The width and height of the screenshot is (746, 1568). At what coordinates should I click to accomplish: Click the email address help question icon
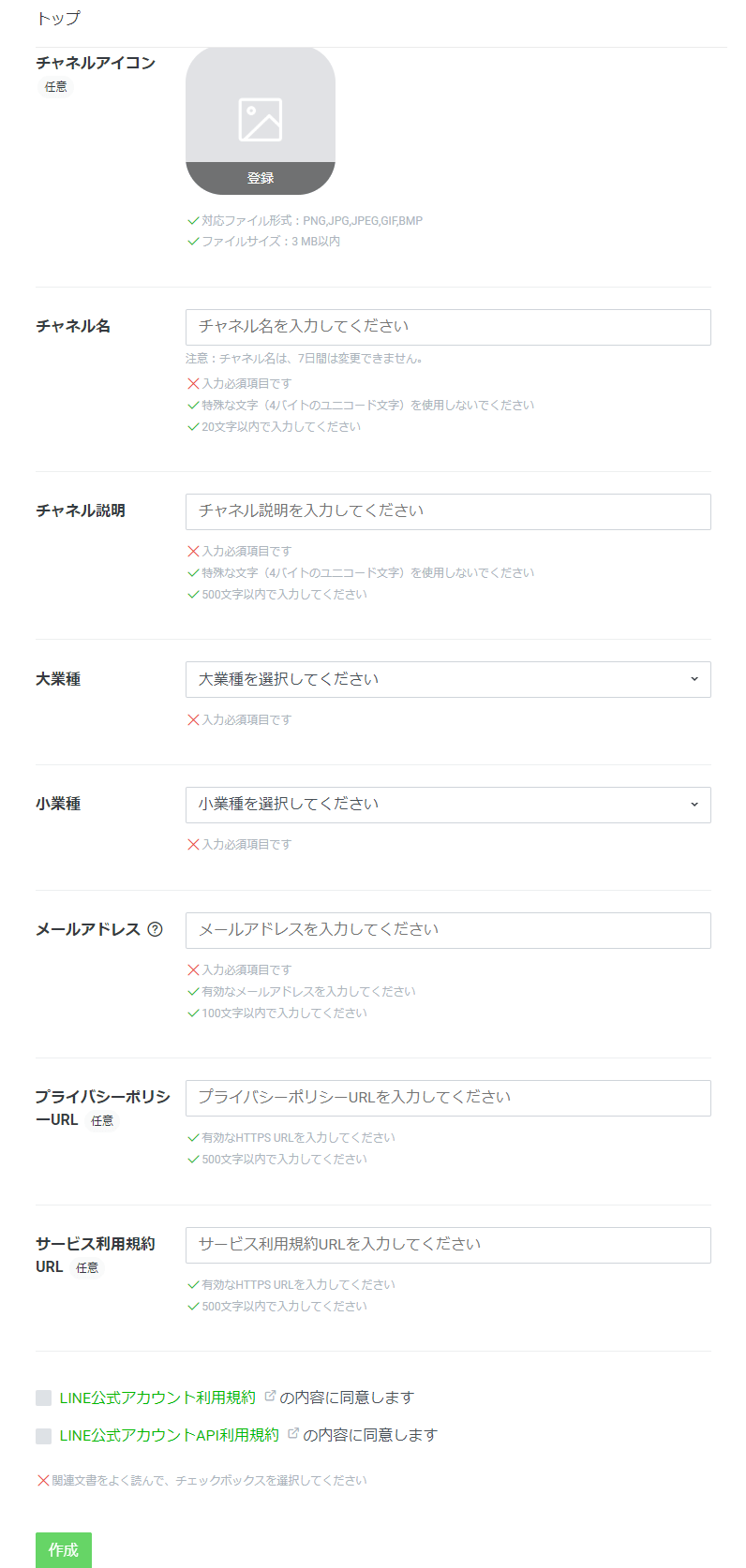(x=156, y=929)
